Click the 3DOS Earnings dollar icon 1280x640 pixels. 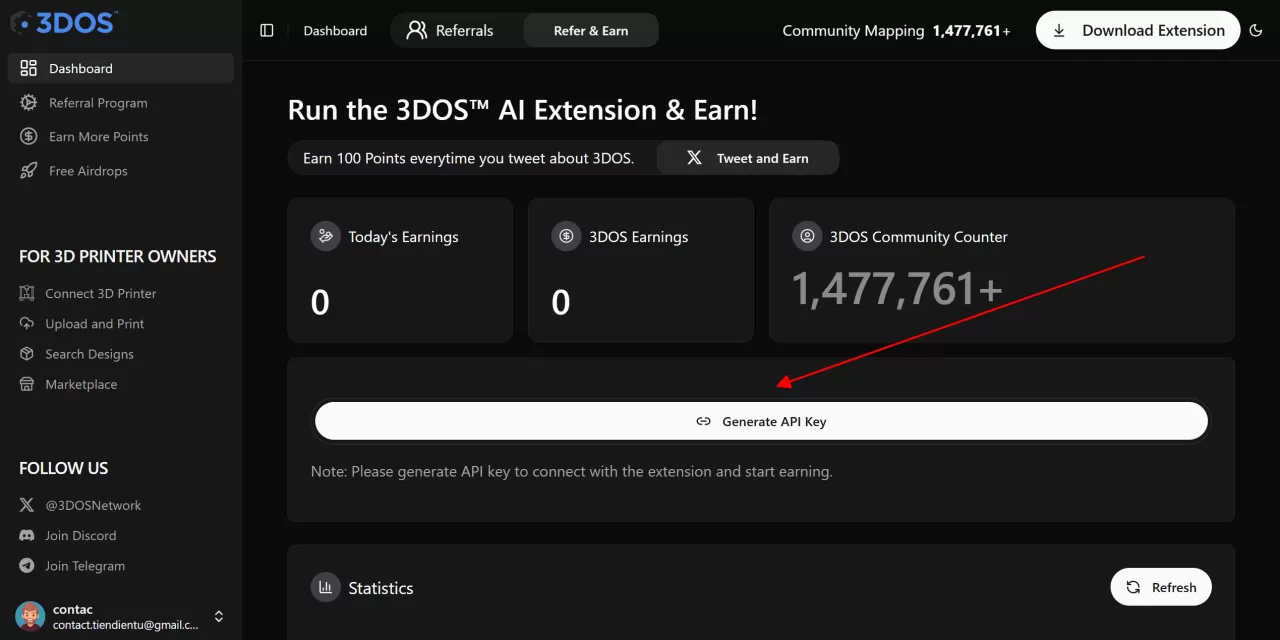(566, 236)
